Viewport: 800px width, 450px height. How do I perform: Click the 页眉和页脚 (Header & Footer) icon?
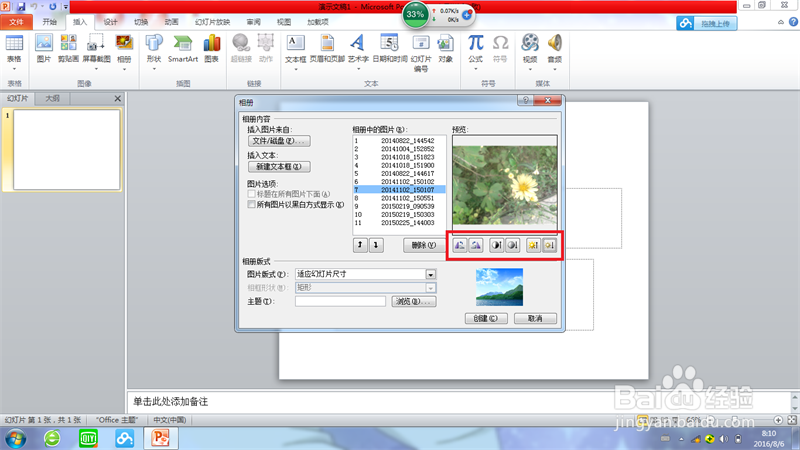click(x=327, y=49)
